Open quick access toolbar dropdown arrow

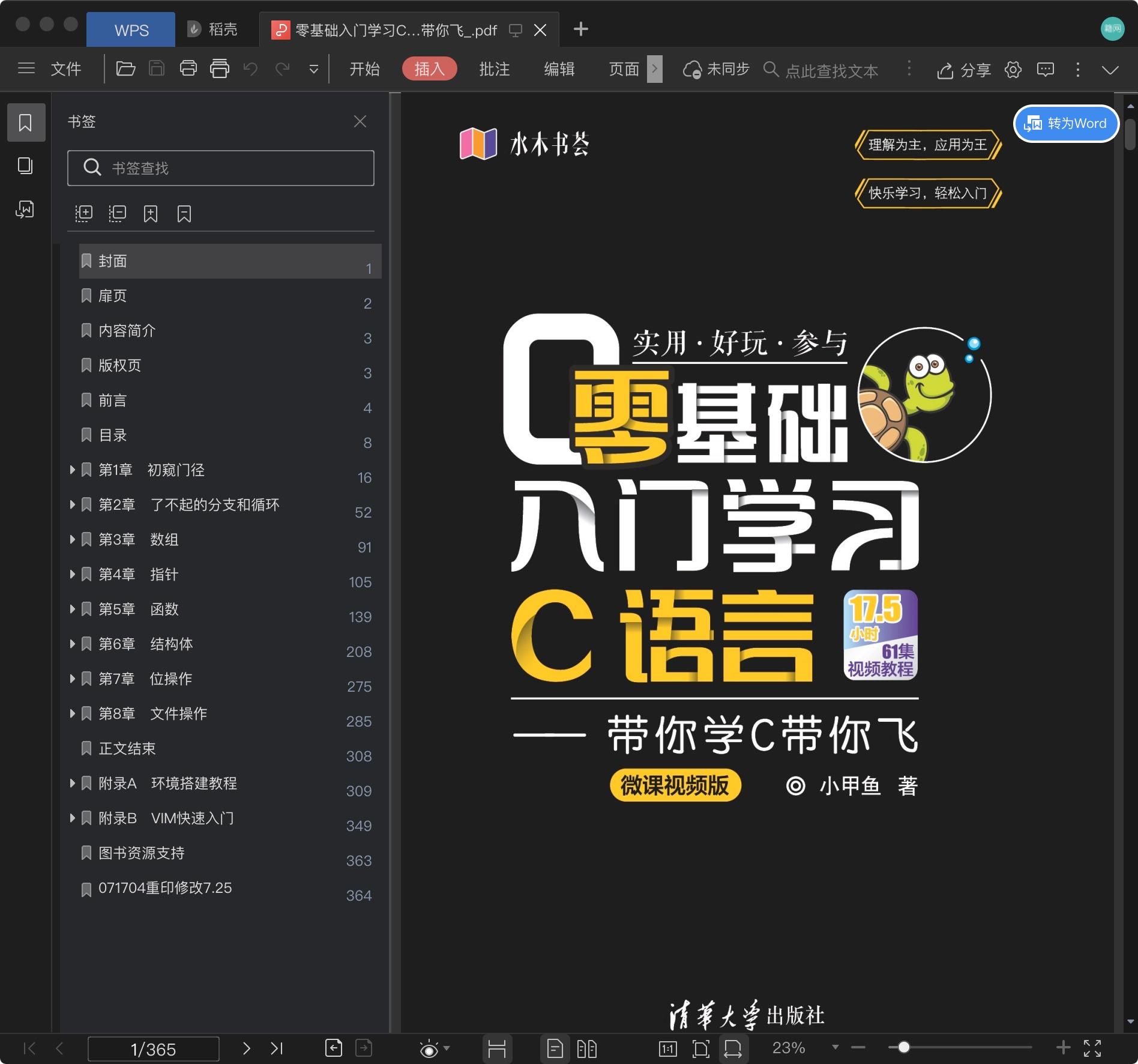click(x=313, y=70)
